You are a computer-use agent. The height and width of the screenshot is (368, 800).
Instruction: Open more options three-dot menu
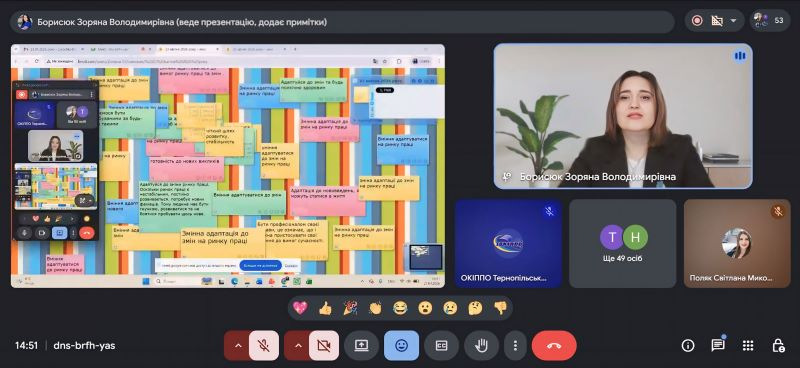(515, 346)
